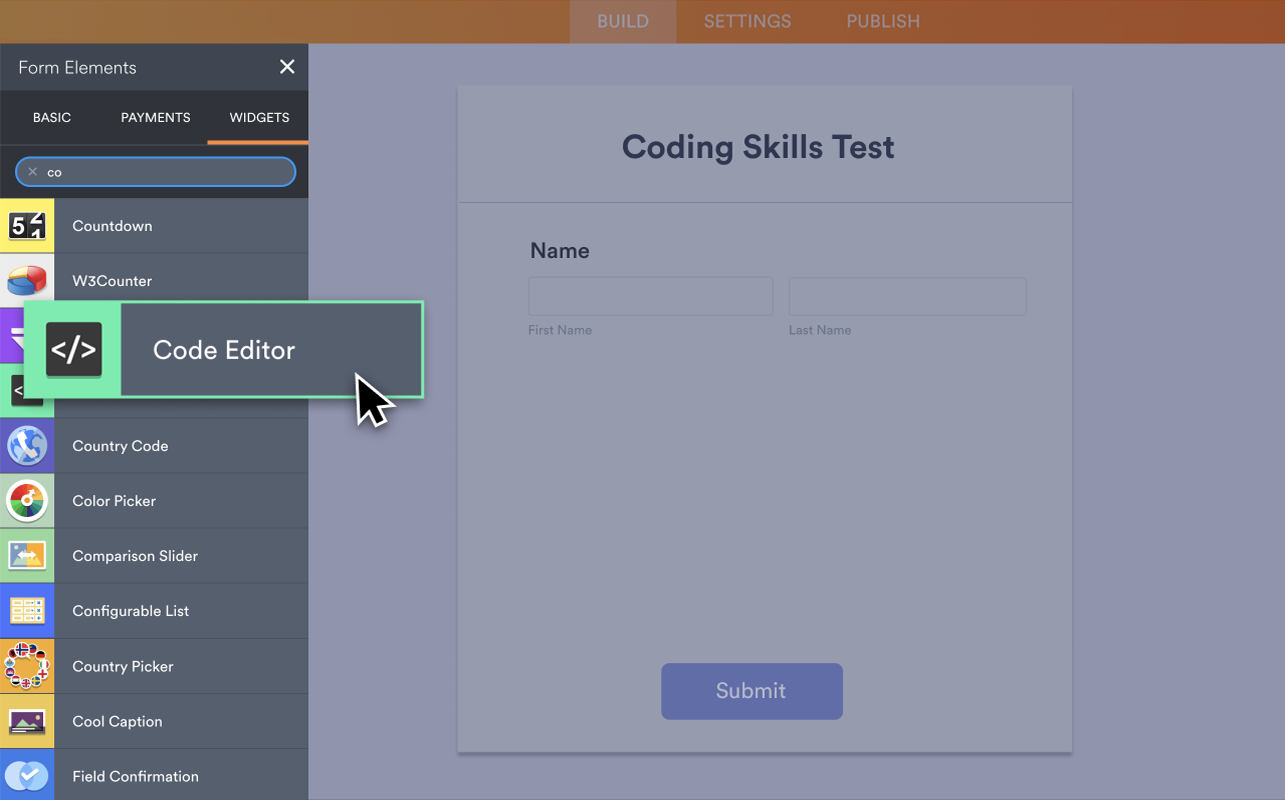Screen dimensions: 1285x800
Task: Click the First Name input field
Action: pyautogui.click(x=650, y=296)
